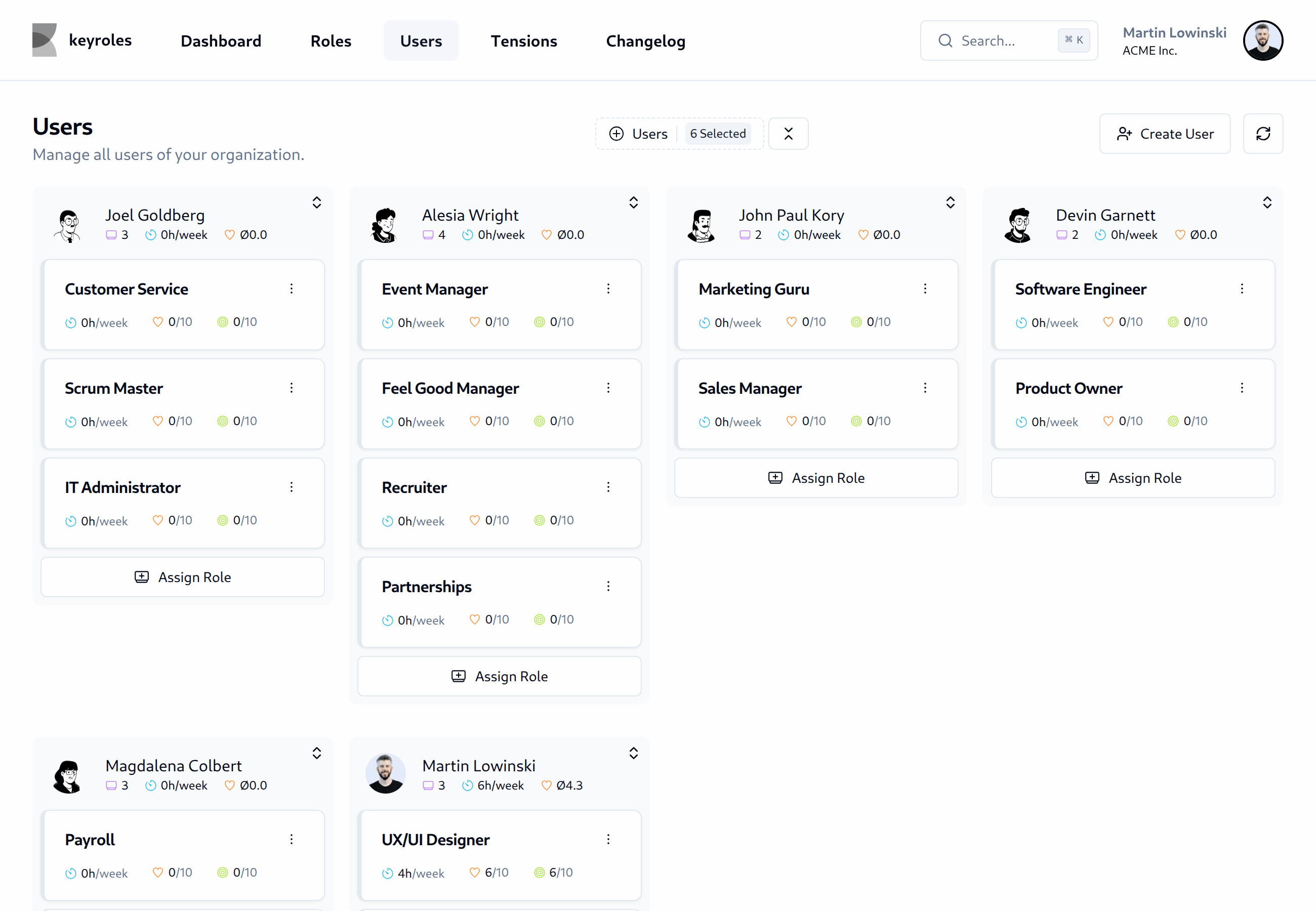Click into the search field
1316x911 pixels.
1004,40
